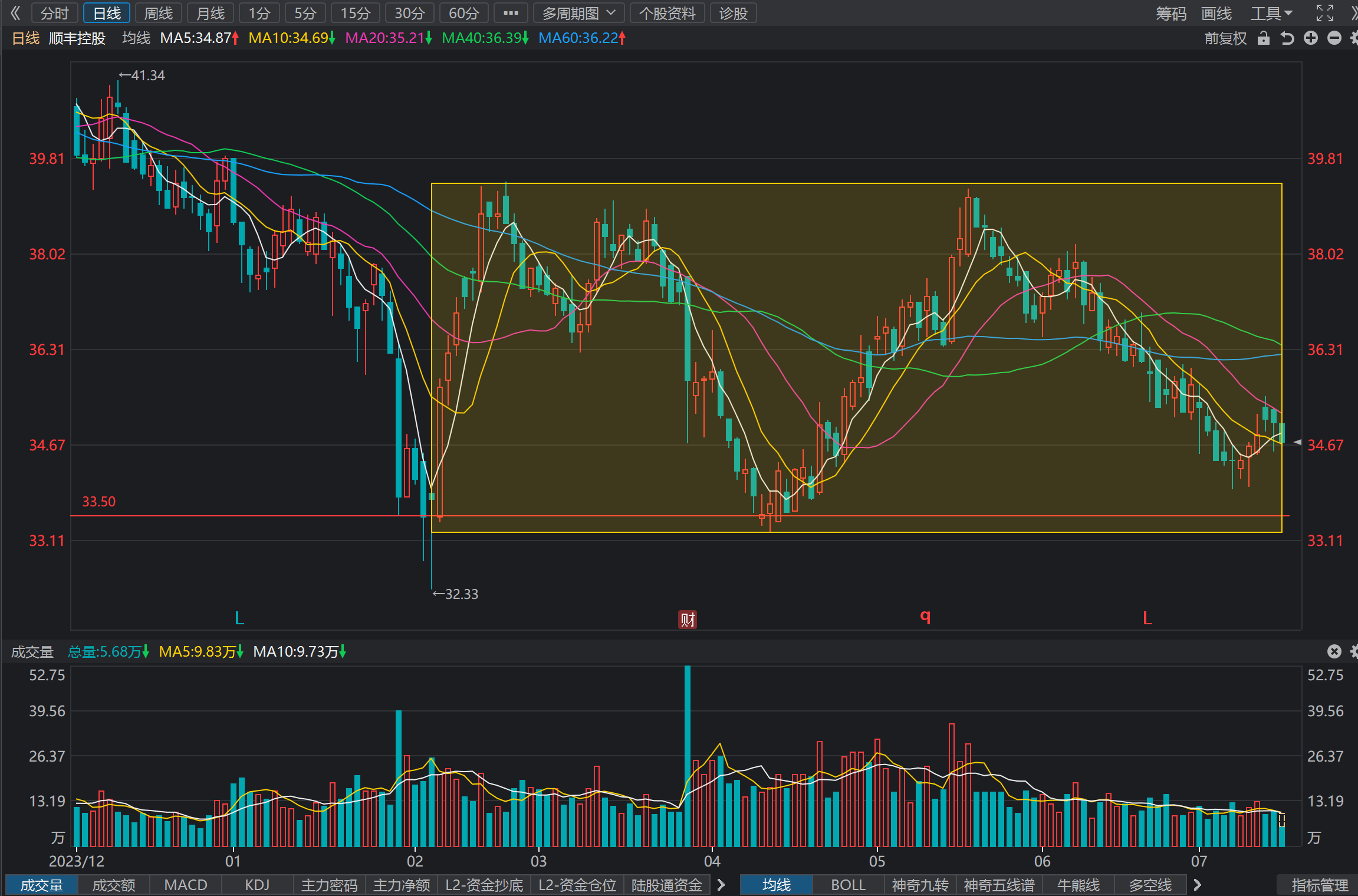This screenshot has width=1358, height=896.
Task: Open L2-资金仓位 indicator tab
Action: (x=577, y=885)
